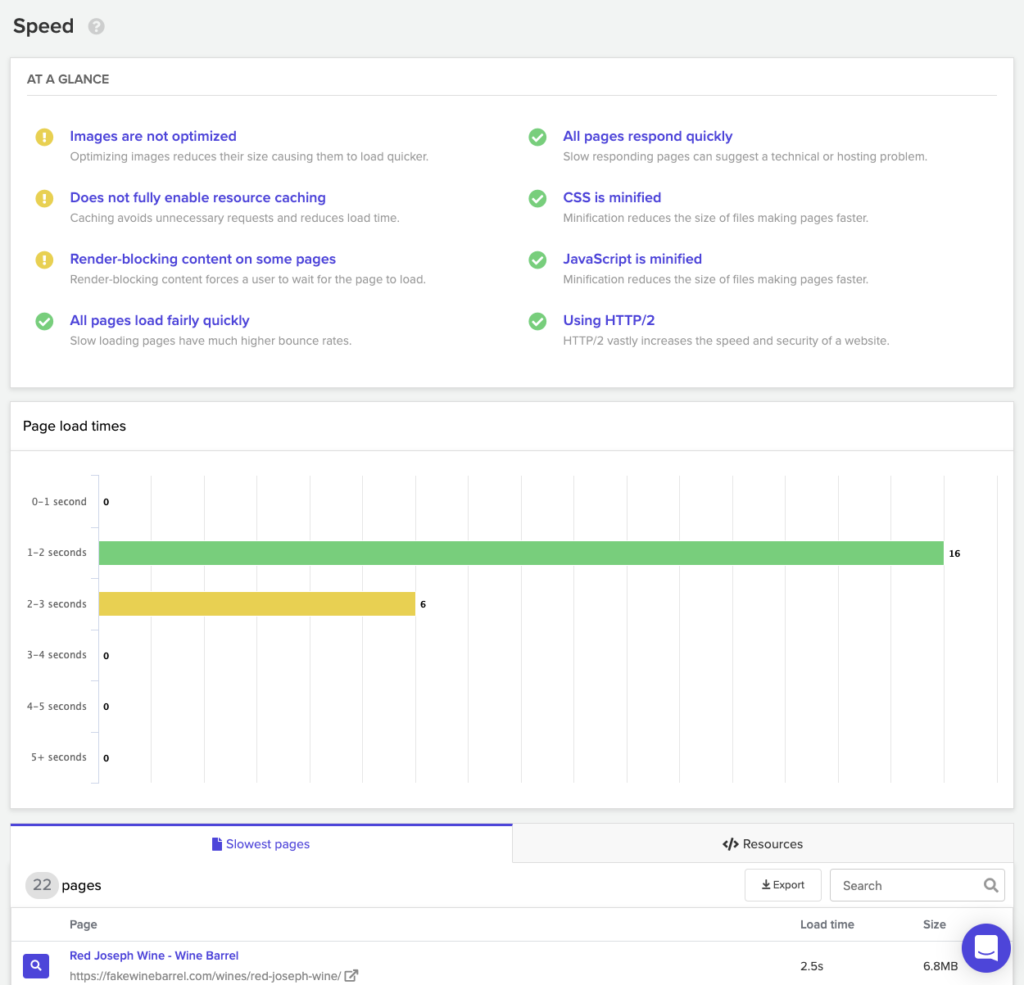Click the 6.8MB size value
This screenshot has width=1024, height=985.
point(940,965)
